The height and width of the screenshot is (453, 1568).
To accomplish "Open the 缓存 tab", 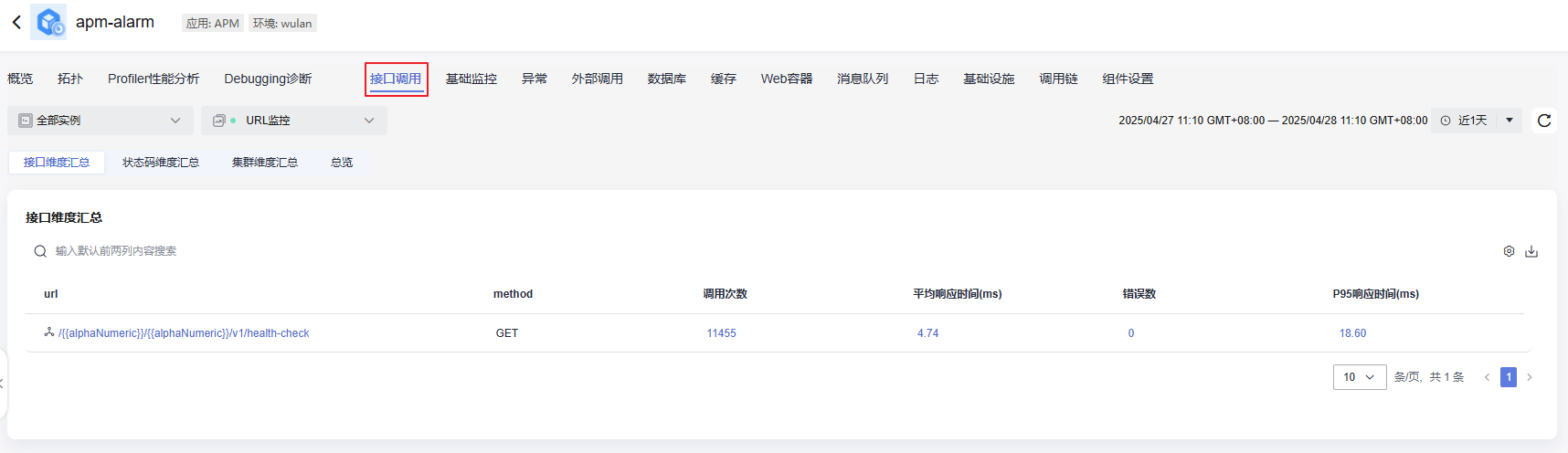I will point(724,79).
